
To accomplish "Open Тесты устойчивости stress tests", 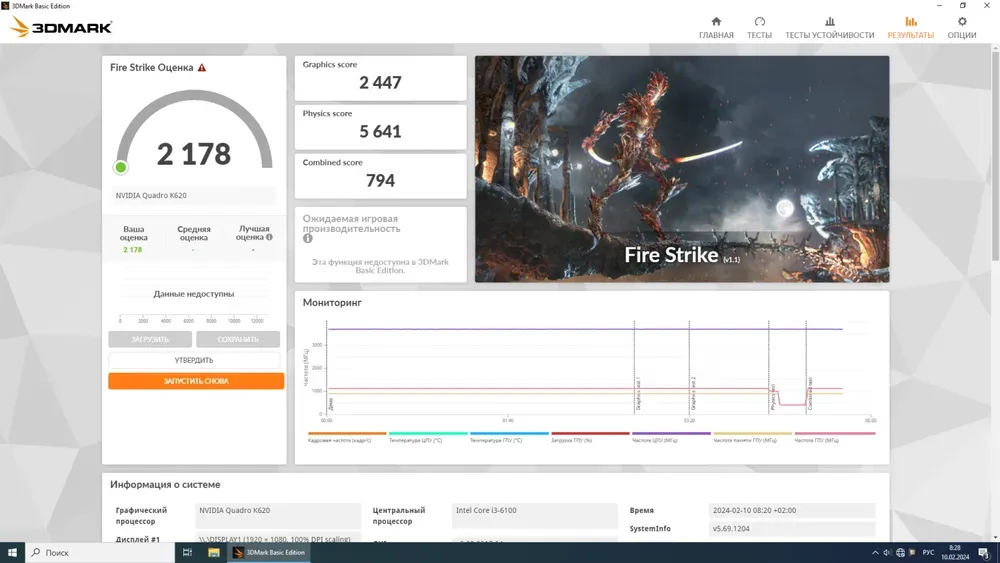I will [x=829, y=27].
